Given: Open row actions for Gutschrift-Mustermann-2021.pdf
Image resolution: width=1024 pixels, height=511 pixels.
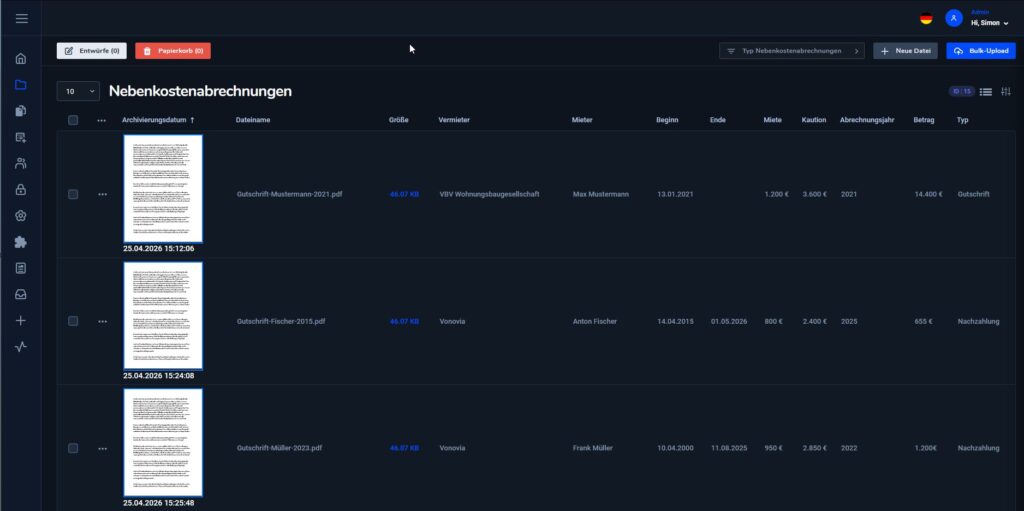Looking at the screenshot, I should (103, 194).
